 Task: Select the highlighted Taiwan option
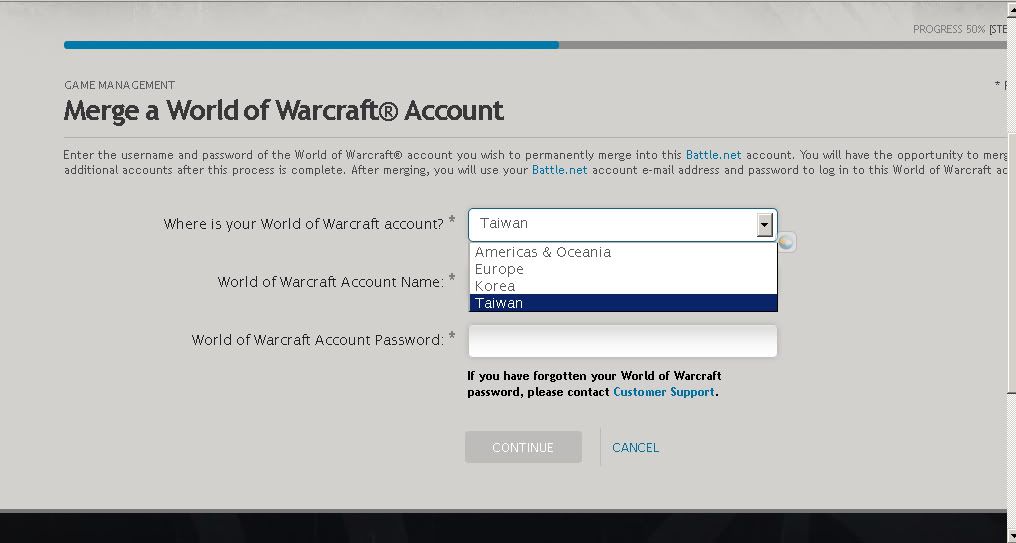point(623,303)
